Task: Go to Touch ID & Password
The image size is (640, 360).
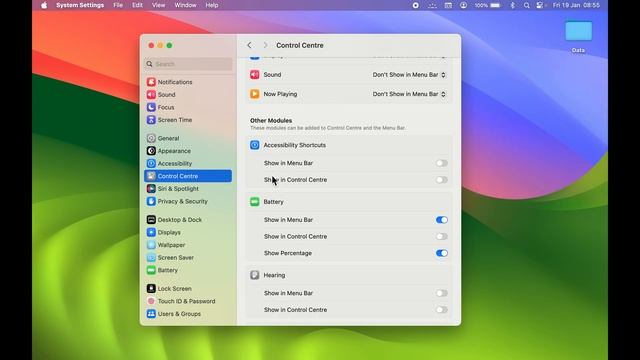Action: point(181,301)
